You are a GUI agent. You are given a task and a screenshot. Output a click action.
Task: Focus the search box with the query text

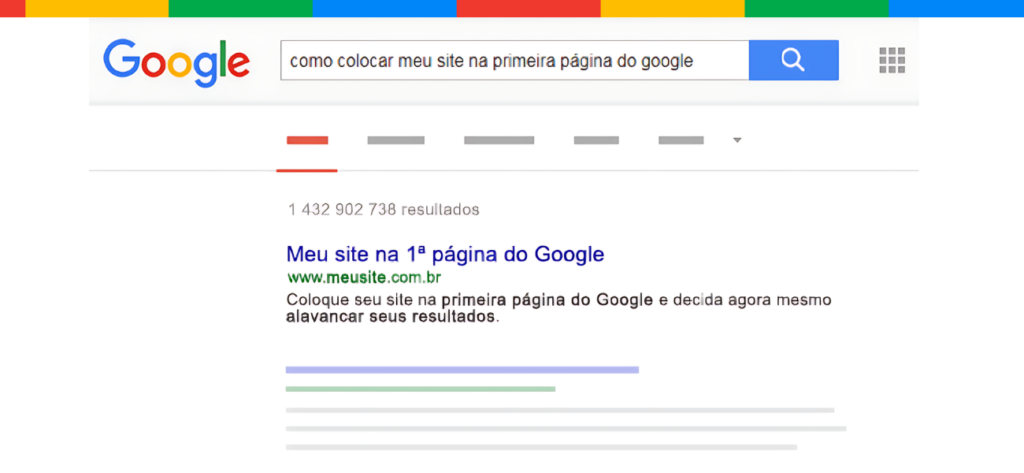514,61
